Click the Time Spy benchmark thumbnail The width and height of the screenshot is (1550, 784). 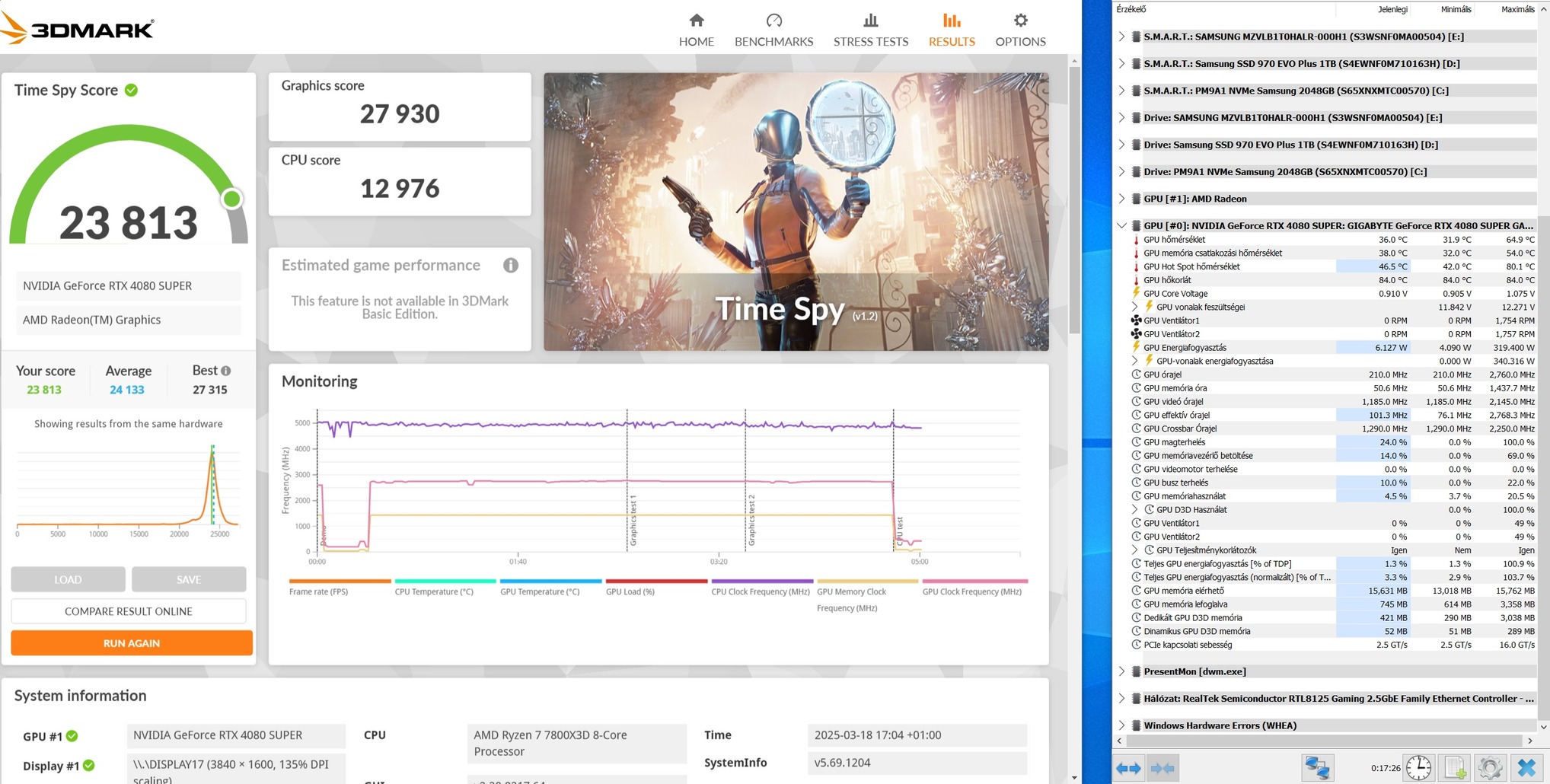[x=796, y=212]
